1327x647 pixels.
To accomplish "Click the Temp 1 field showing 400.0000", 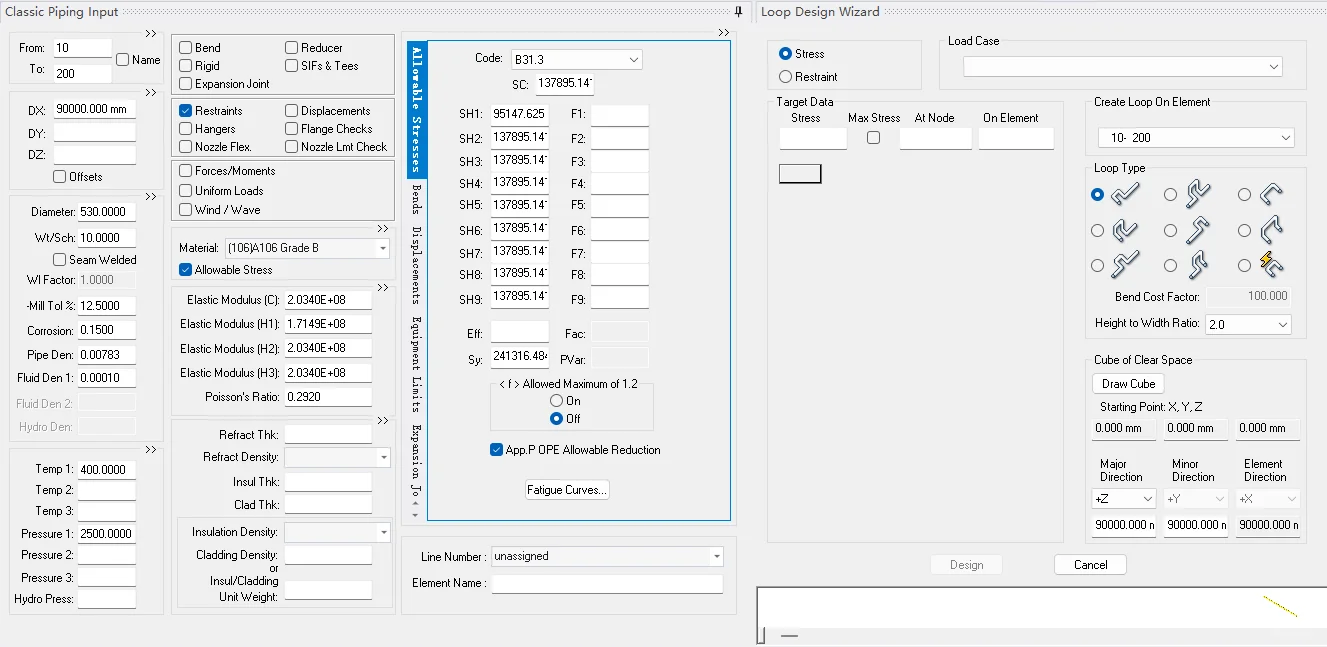I will click(x=107, y=469).
